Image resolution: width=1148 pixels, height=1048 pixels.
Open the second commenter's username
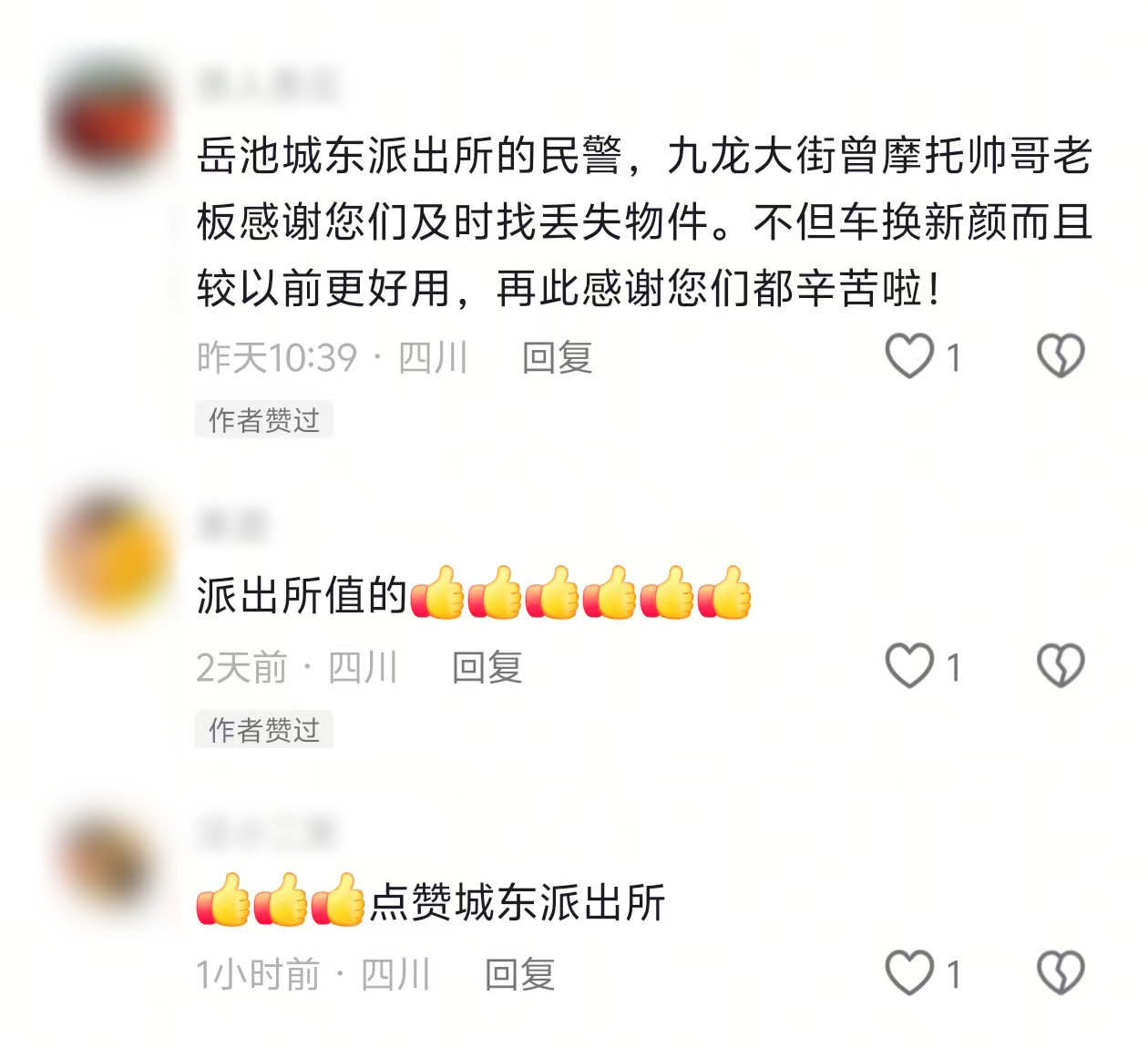click(x=231, y=525)
